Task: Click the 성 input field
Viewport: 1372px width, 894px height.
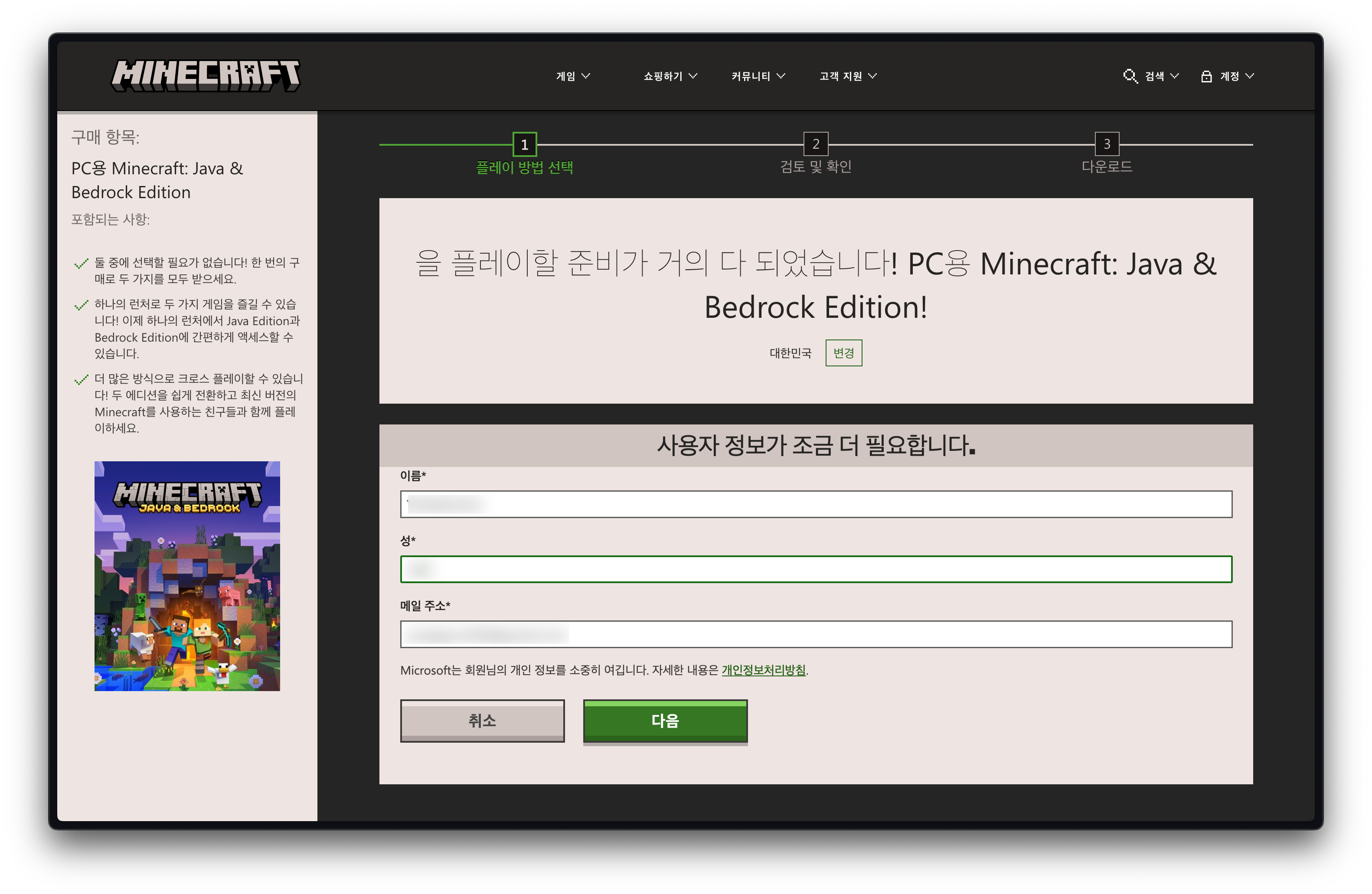Action: [x=816, y=570]
